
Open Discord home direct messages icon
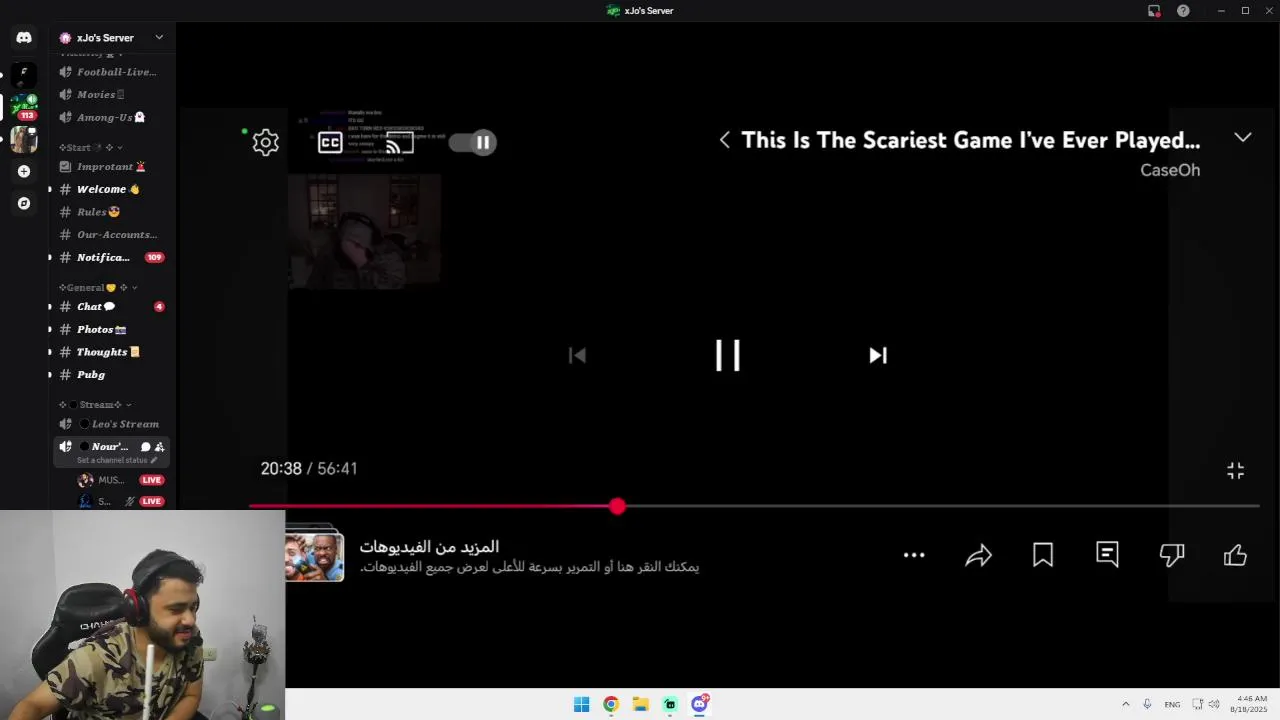click(24, 38)
